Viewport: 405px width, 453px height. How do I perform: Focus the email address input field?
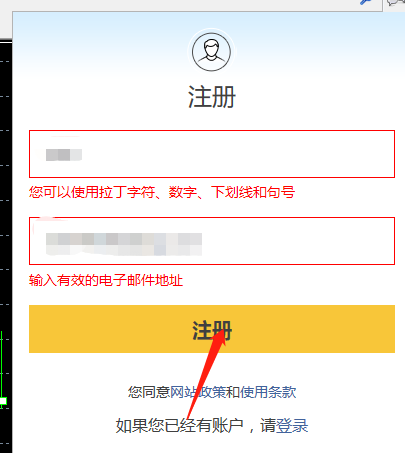(x=212, y=241)
